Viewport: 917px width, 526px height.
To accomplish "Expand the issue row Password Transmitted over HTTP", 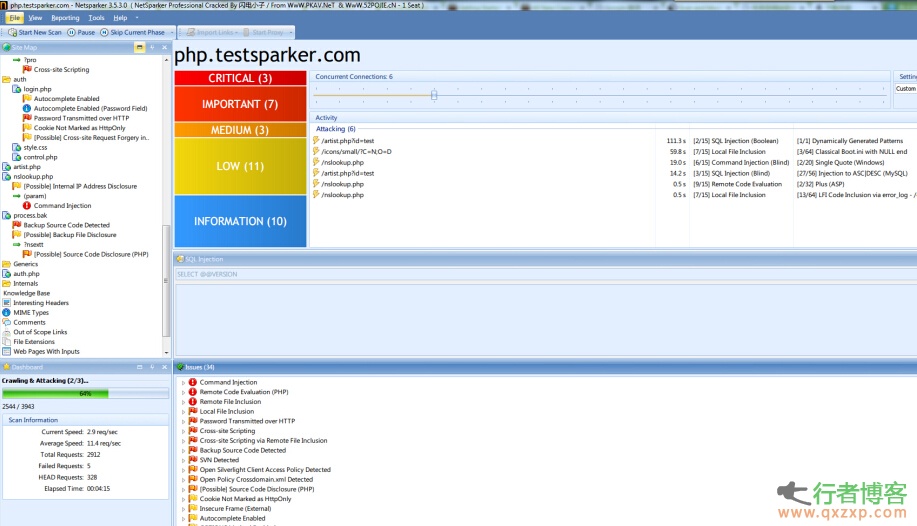I will [183, 421].
